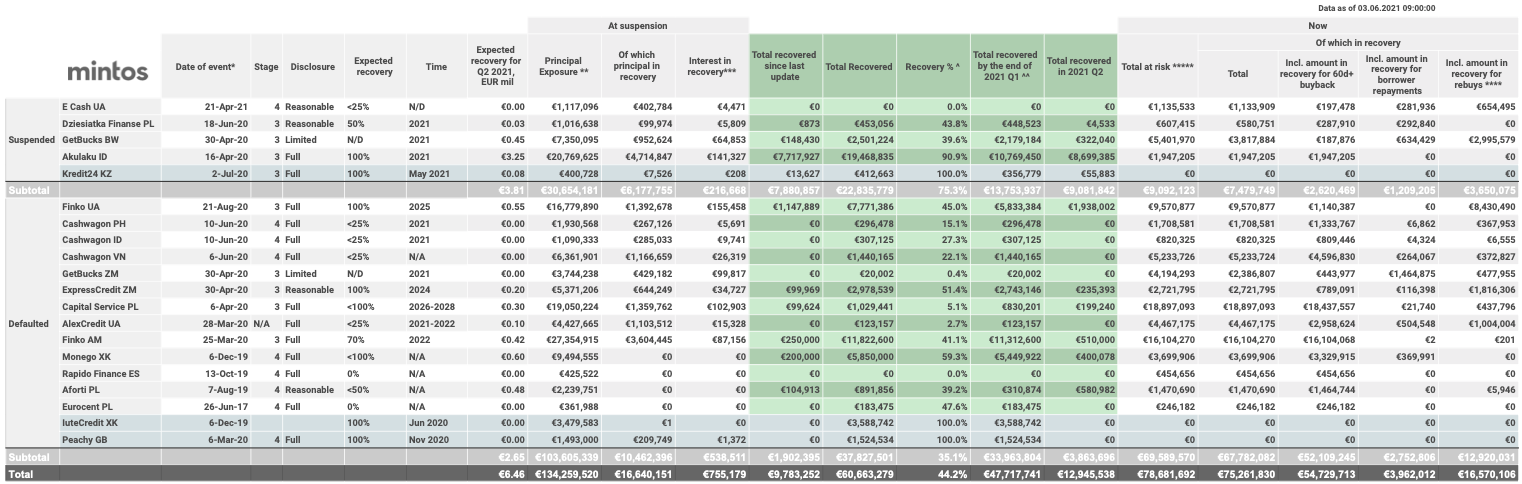Select the "Akulaku ID" row name
The height and width of the screenshot is (484, 1522).
point(85,158)
